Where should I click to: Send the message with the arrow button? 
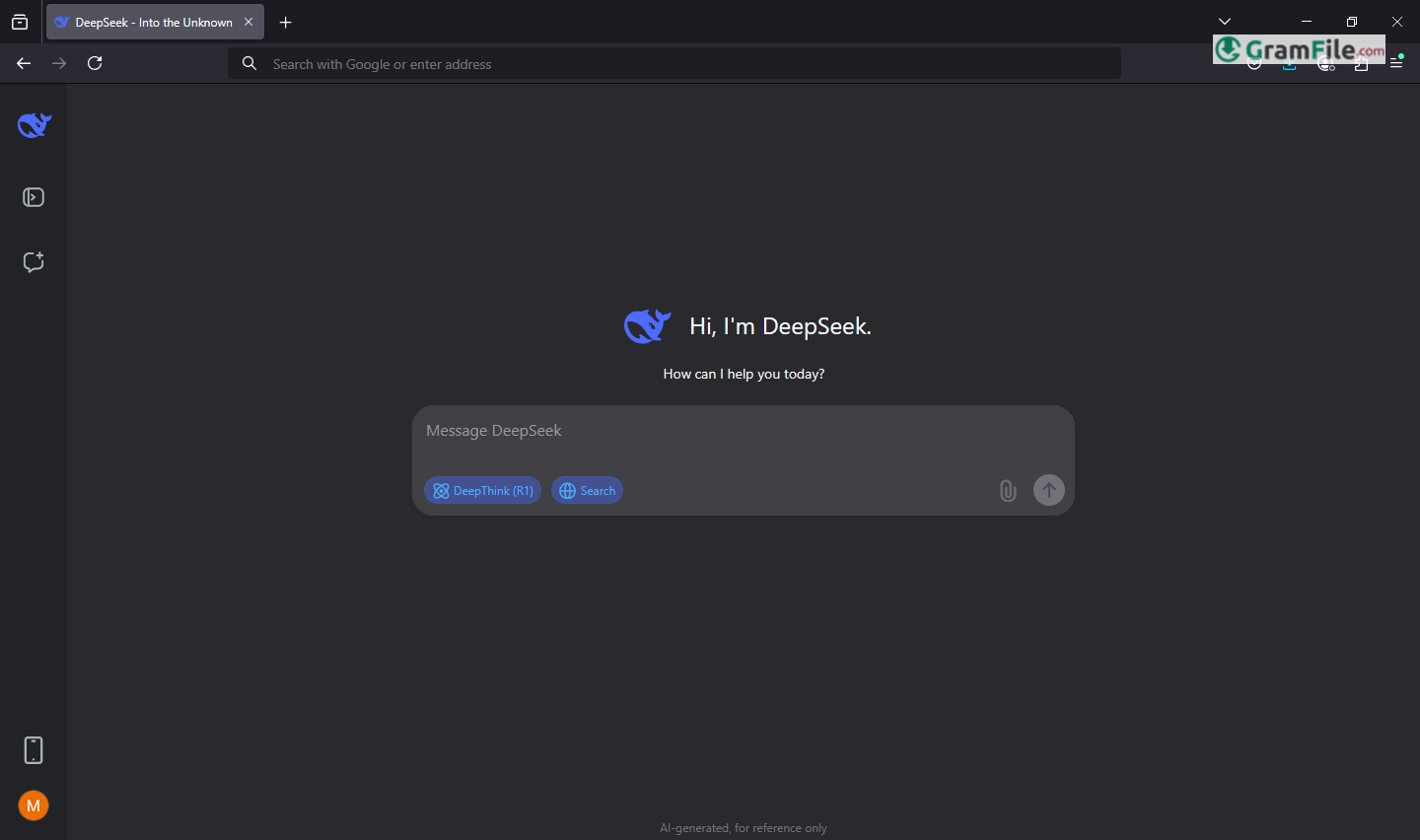coord(1049,490)
